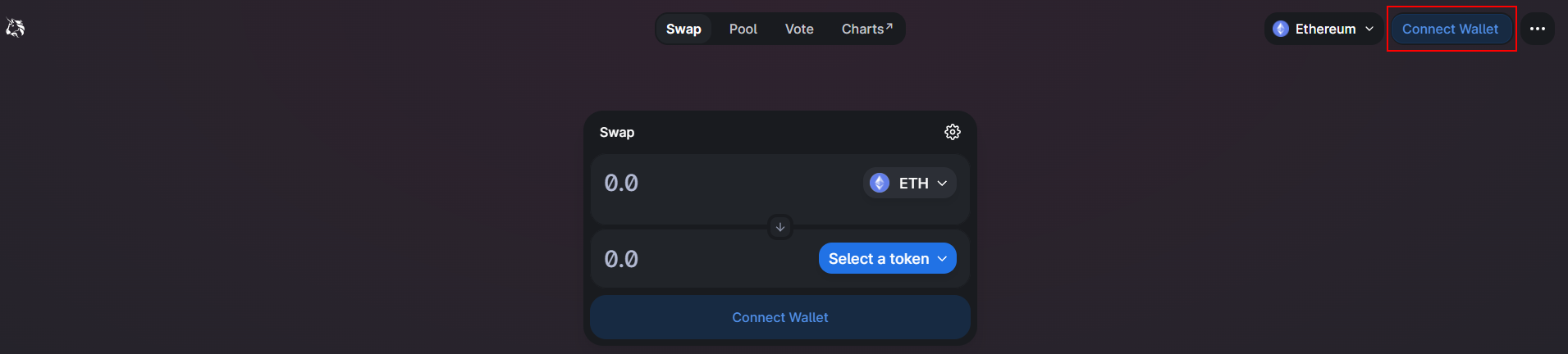This screenshot has height=354, width=1568.
Task: Click the ETH token logo icon
Action: pos(880,183)
